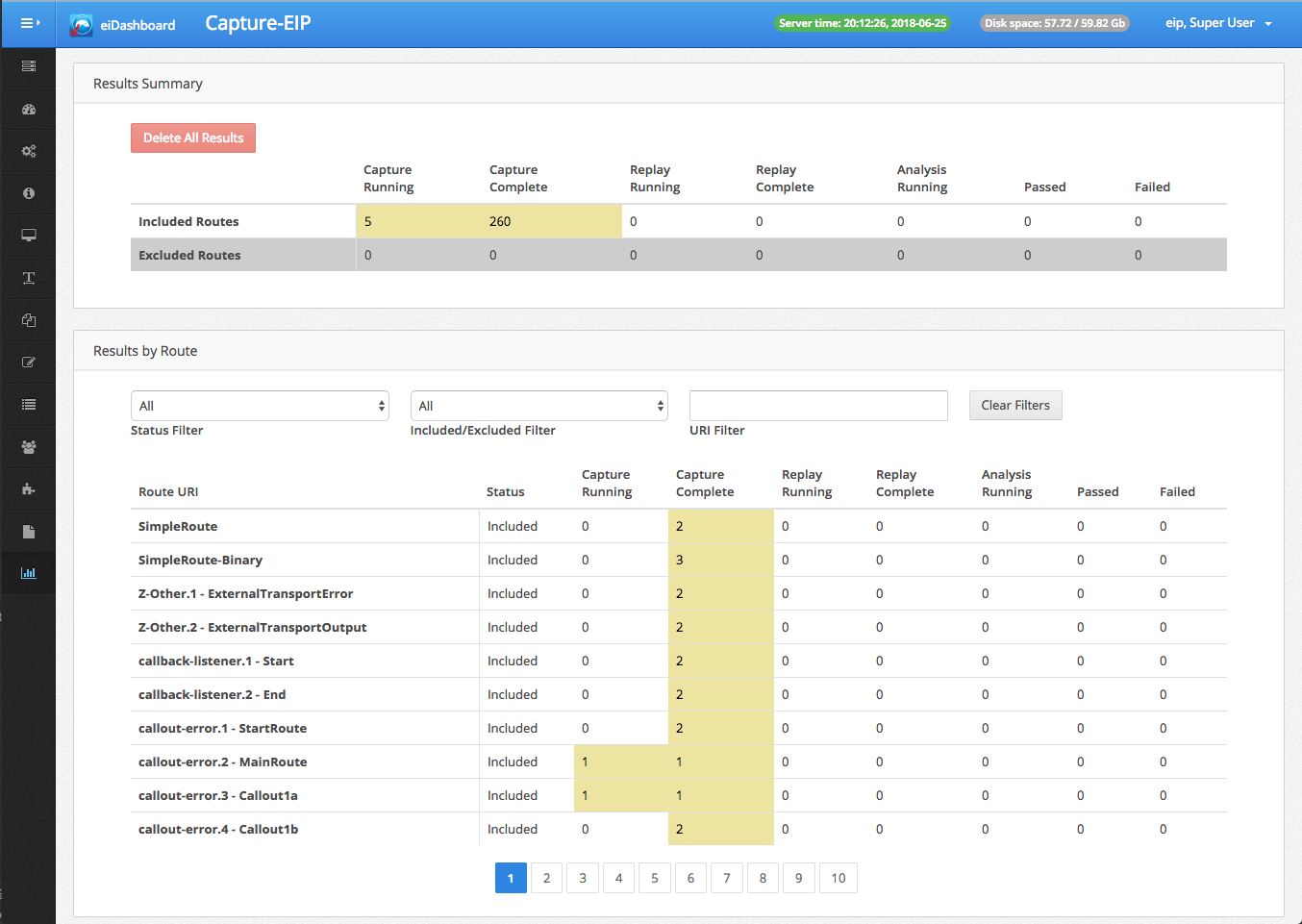Click callback-listener.1 - Start route

[215, 661]
